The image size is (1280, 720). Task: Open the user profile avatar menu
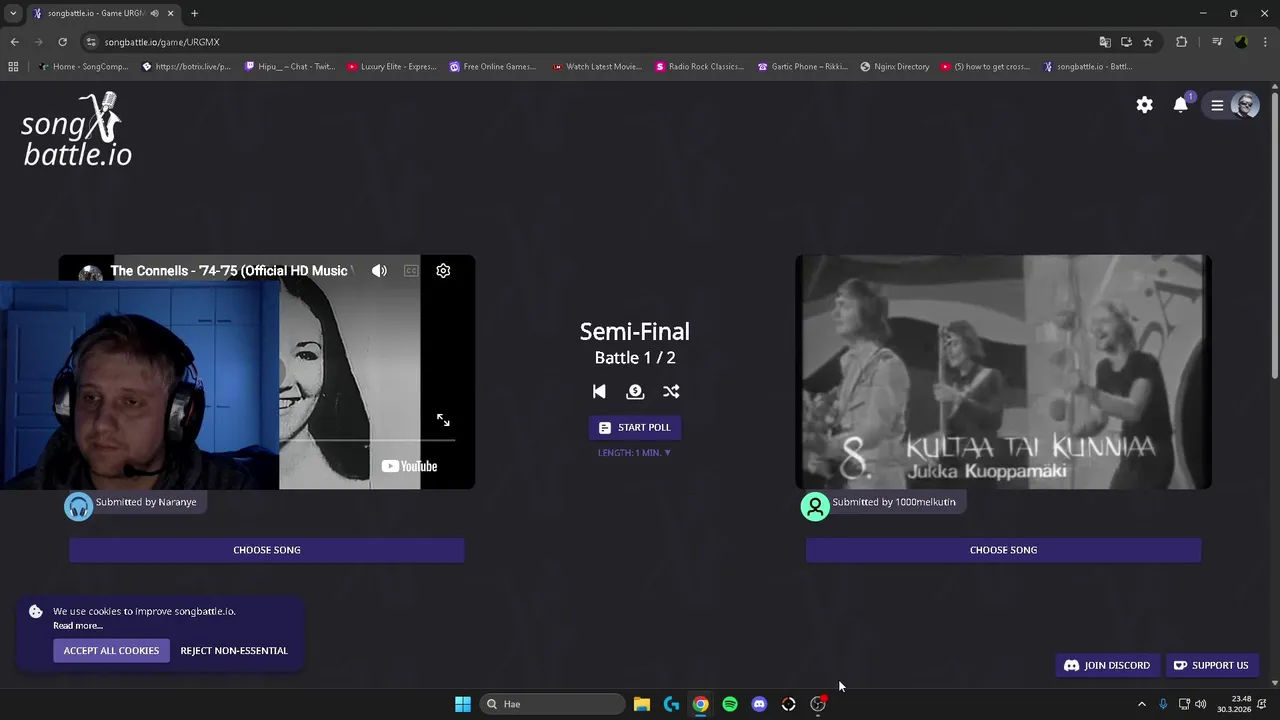[1245, 105]
